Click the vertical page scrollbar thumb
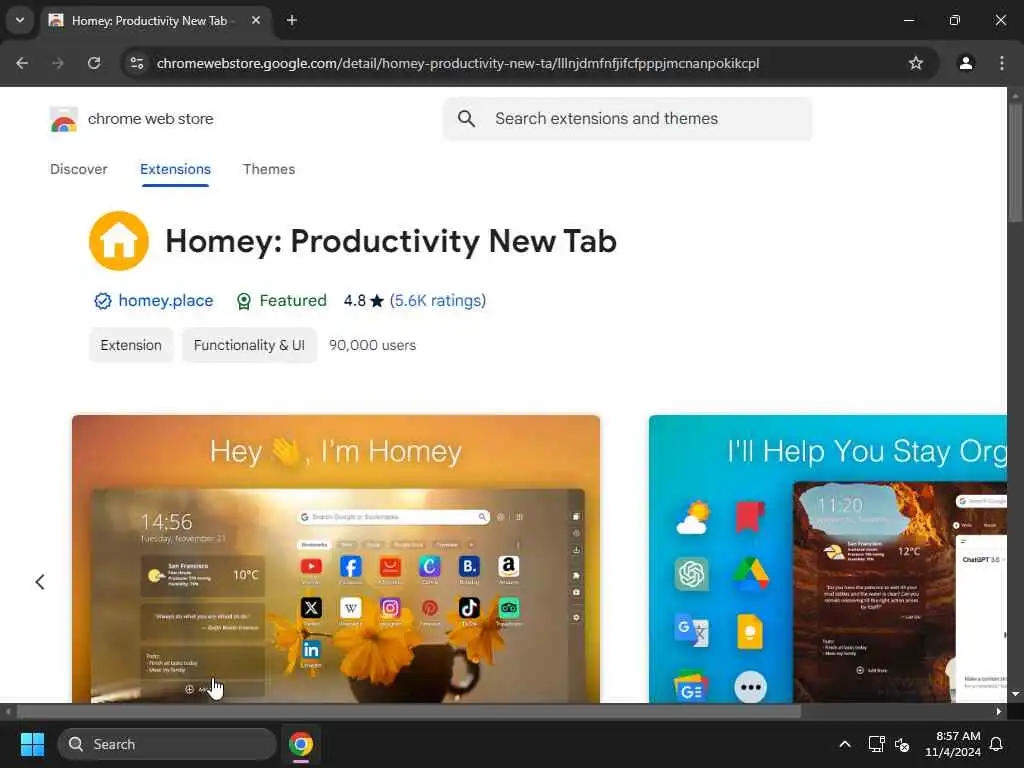The height and width of the screenshot is (768, 1024). (1015, 161)
